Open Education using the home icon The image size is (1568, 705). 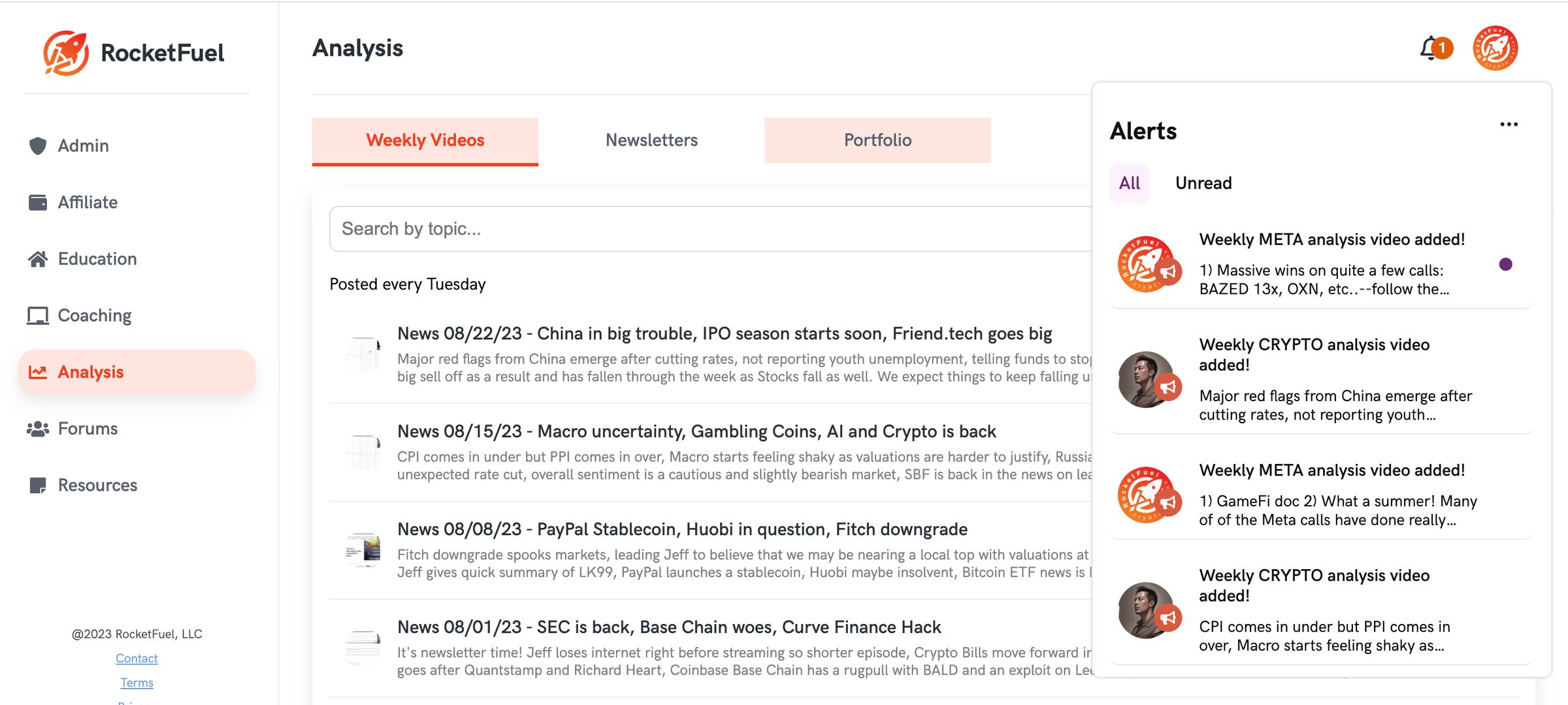pos(37,258)
